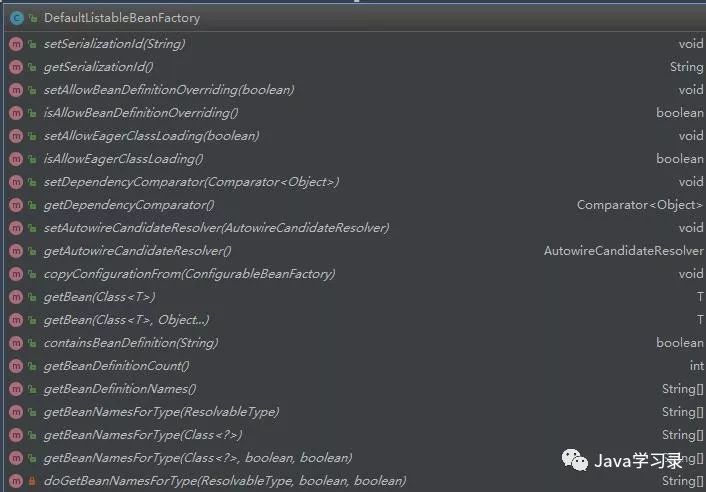
Task: Click method icon for getAutowireCandidateResolver()
Action: [x=16, y=251]
